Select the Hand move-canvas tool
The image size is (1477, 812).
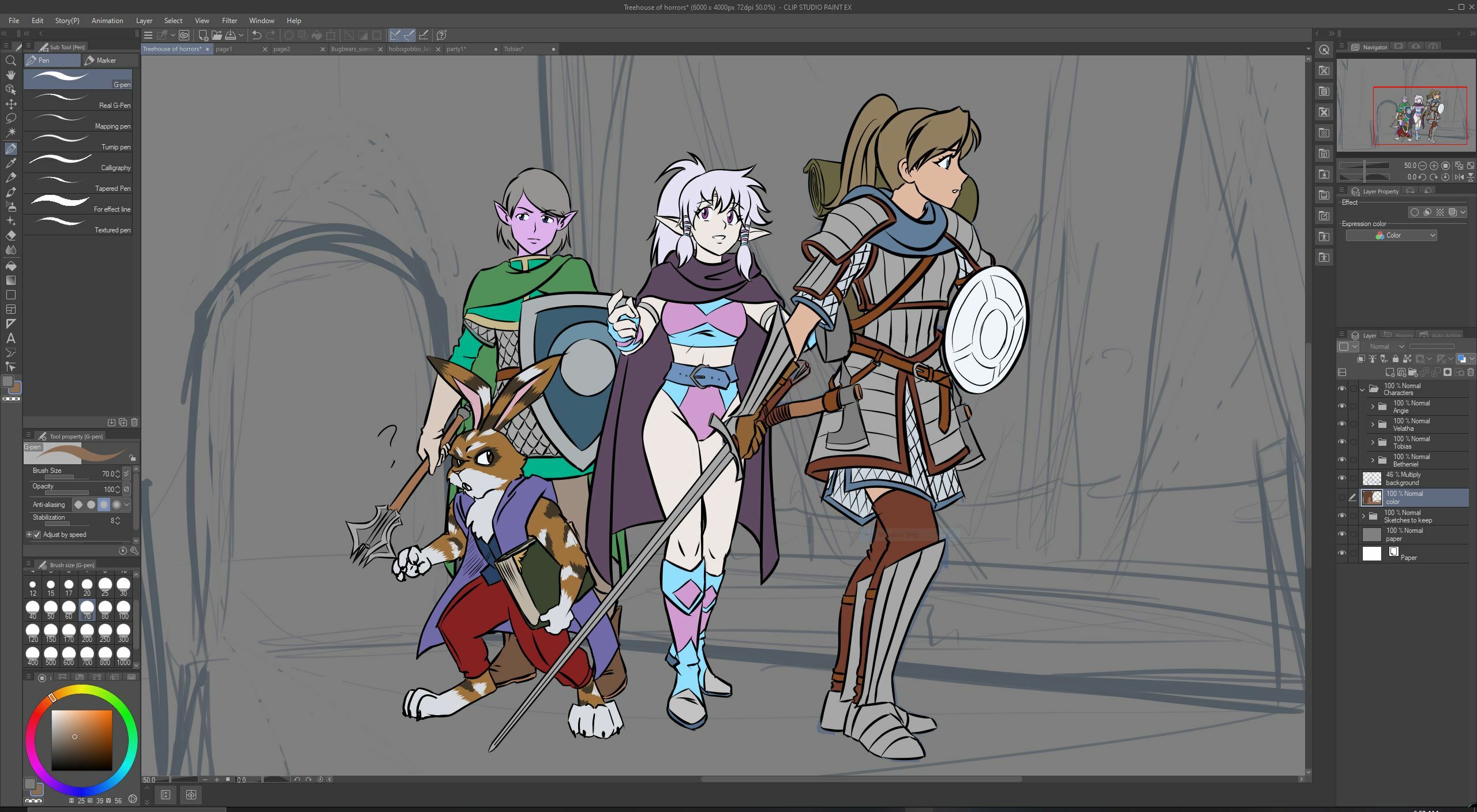coord(10,75)
